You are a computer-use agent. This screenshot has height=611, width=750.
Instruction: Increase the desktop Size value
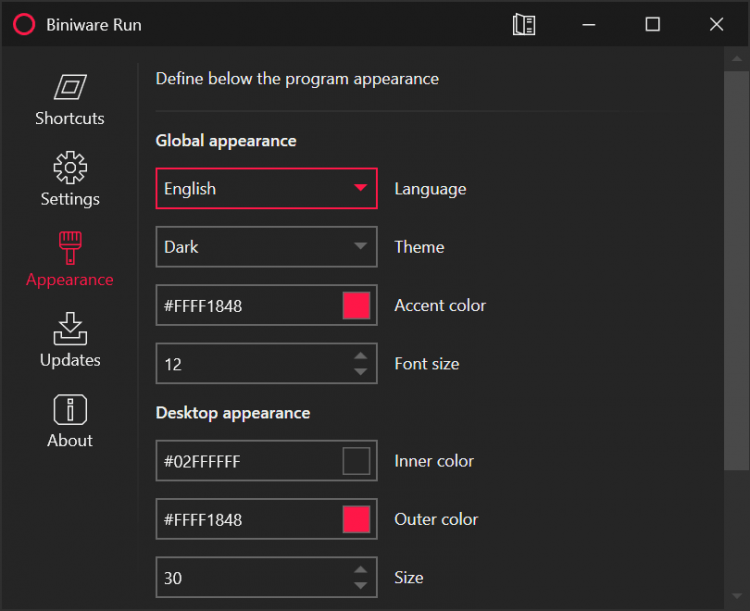coord(361,570)
